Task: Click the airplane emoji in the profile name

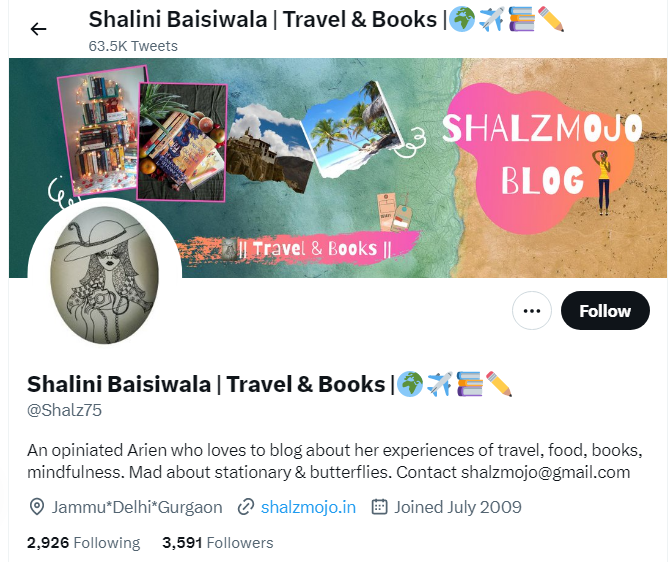Action: [x=439, y=384]
